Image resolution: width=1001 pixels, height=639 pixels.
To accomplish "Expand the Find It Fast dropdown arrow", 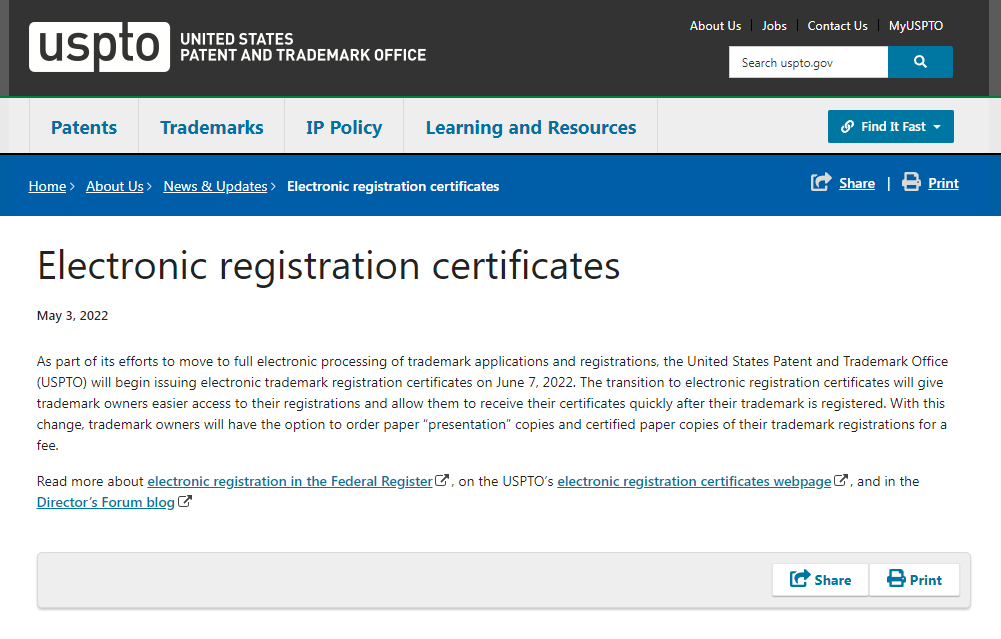I will 937,127.
